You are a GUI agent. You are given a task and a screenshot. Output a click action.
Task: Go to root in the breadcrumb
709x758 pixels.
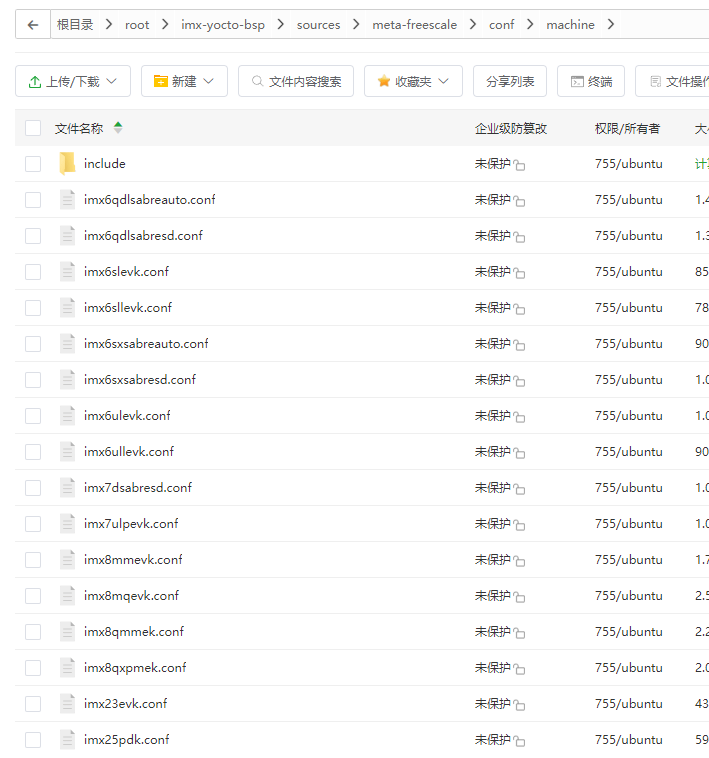pyautogui.click(x=137, y=25)
